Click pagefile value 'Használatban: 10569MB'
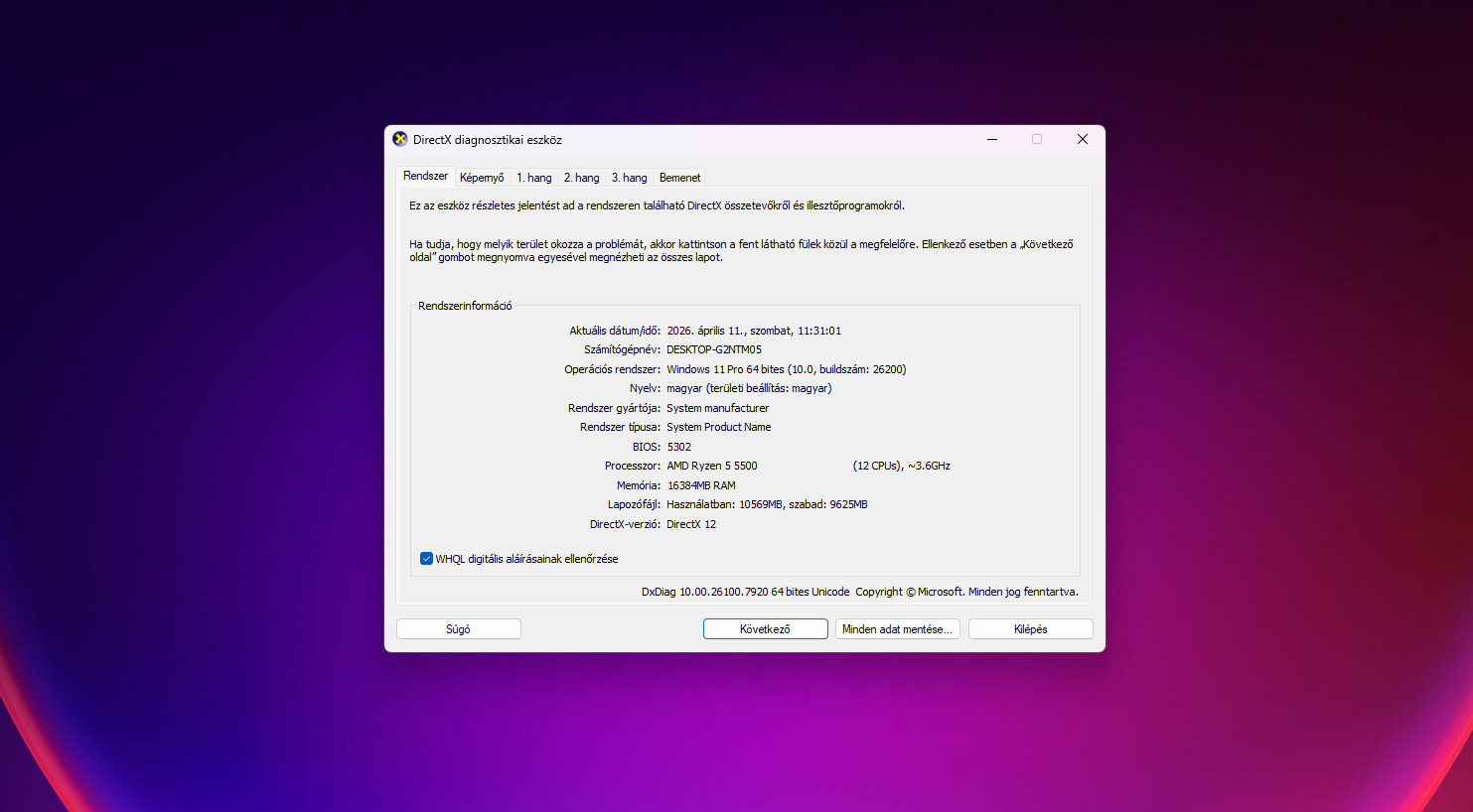The height and width of the screenshot is (812, 1473). tap(725, 504)
